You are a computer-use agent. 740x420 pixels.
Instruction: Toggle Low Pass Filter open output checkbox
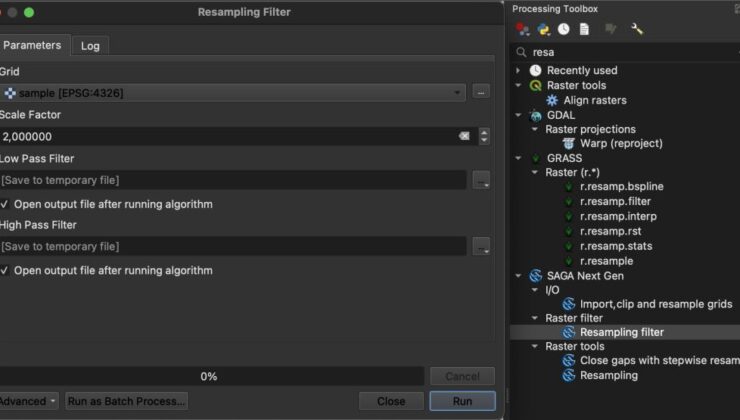4,204
